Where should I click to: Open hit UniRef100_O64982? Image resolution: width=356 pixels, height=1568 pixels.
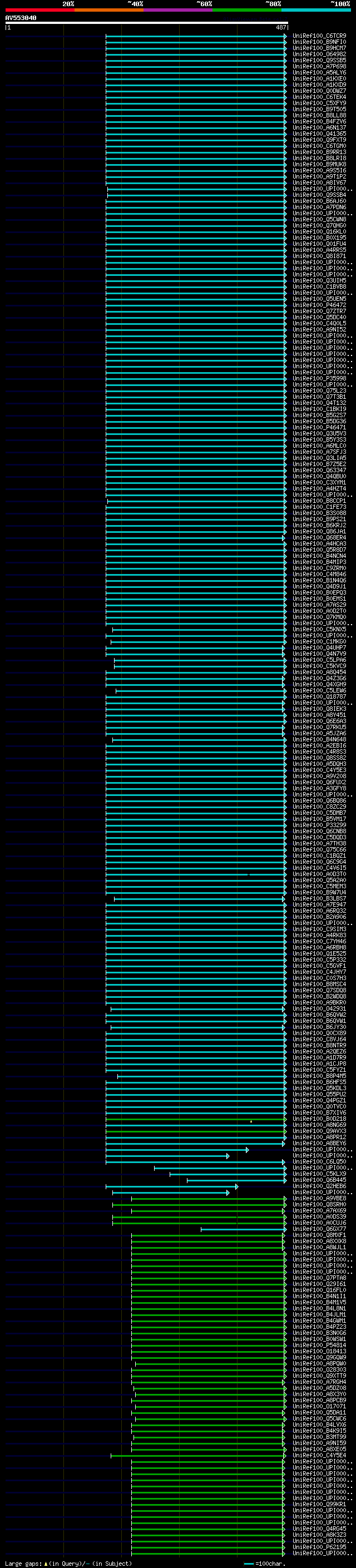pos(319,54)
